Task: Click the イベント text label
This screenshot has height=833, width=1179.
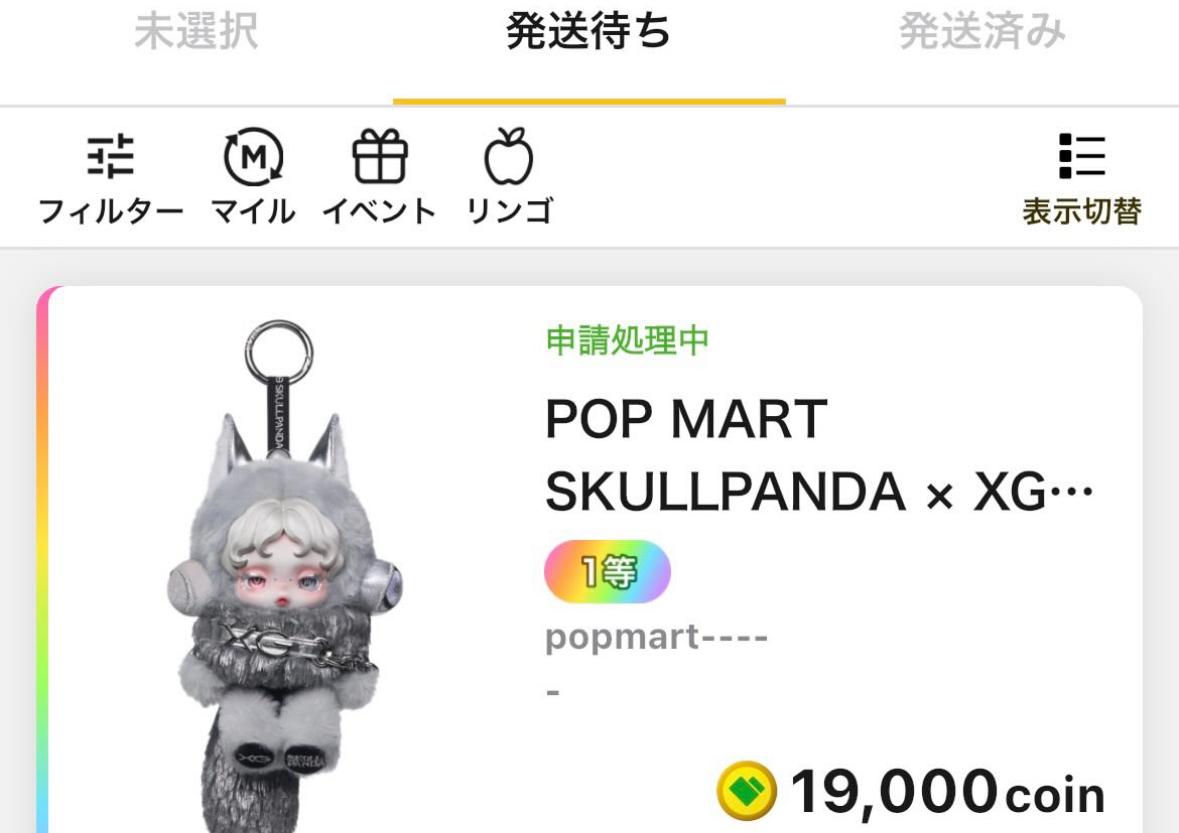Action: tap(380, 211)
